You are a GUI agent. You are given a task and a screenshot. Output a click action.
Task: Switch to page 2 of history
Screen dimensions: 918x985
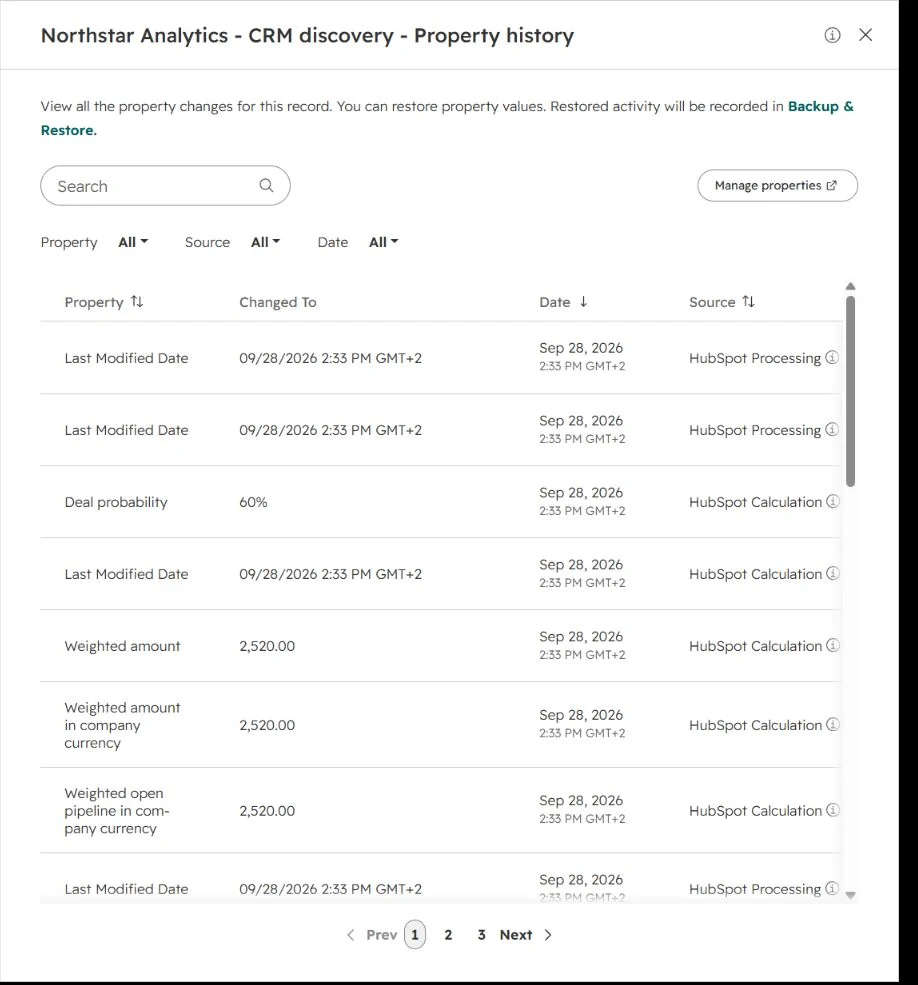[x=448, y=935]
